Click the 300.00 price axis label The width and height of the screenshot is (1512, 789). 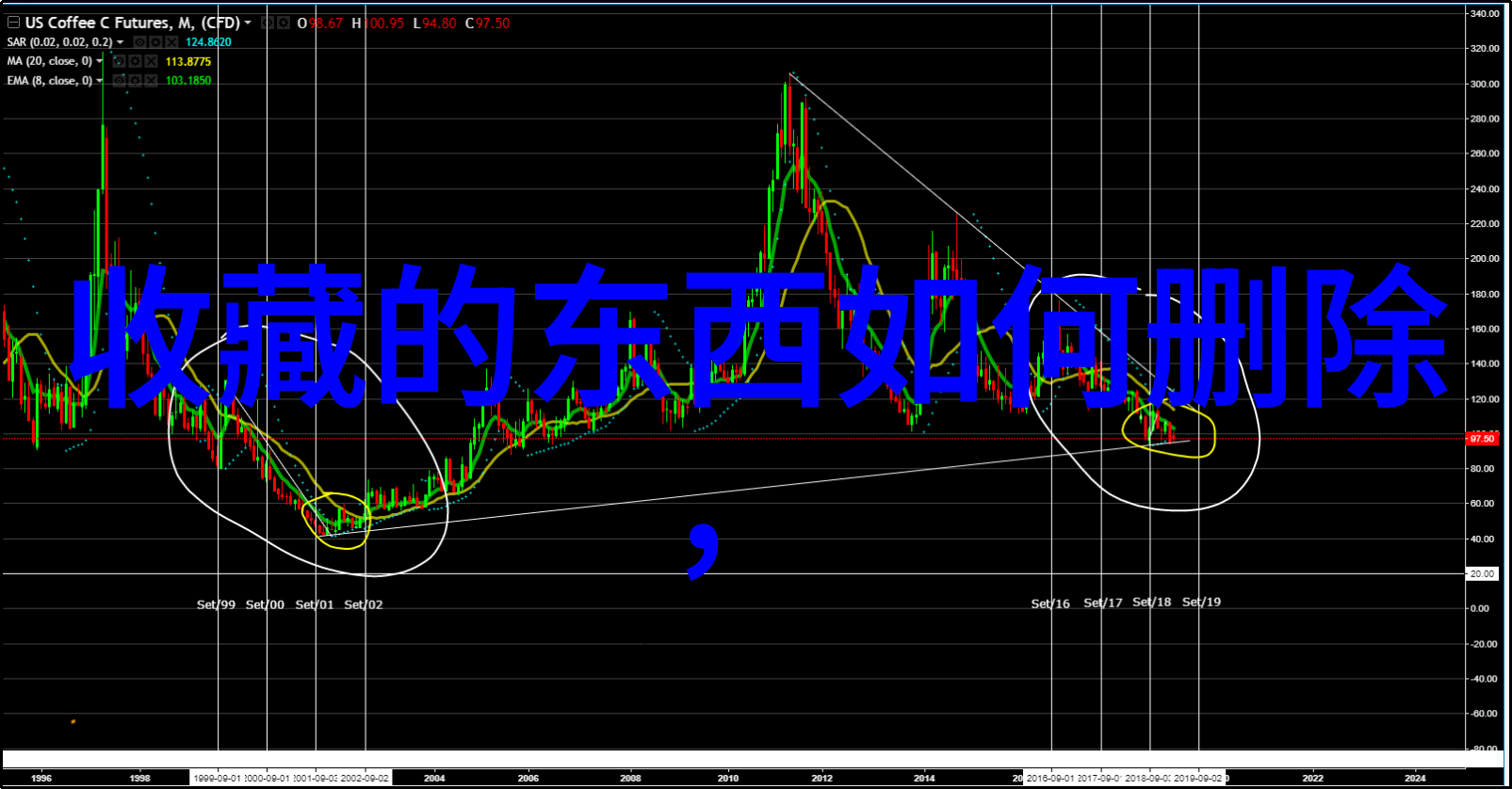coord(1485,84)
